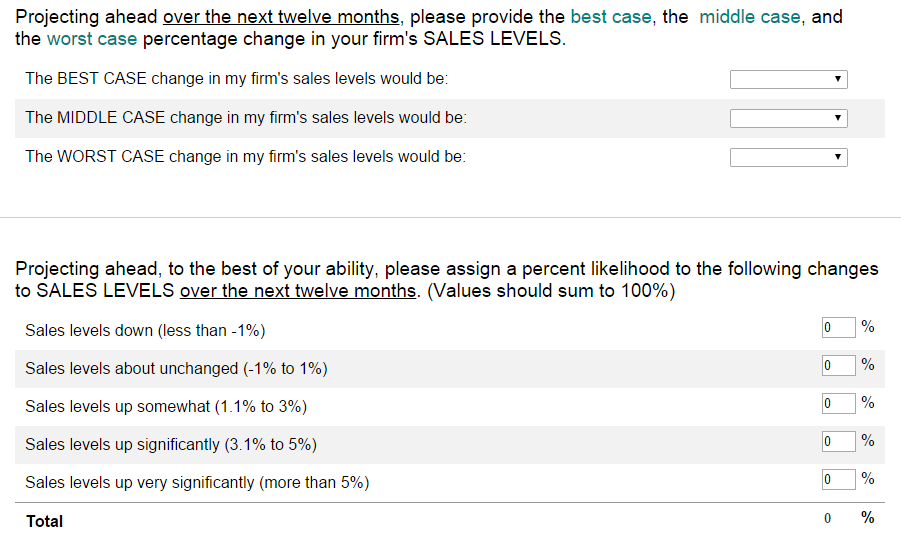Viewport: 901px width, 541px height.
Task: Click the 'up very significantly' percent field
Action: (x=838, y=479)
